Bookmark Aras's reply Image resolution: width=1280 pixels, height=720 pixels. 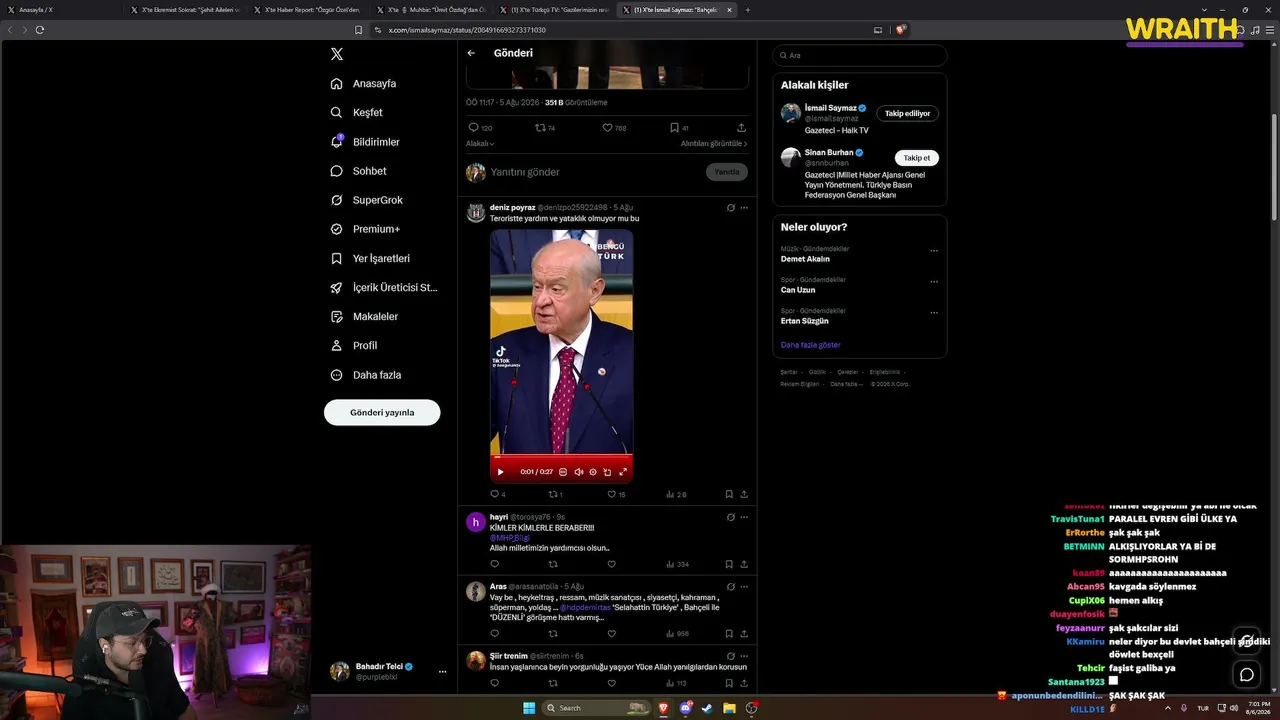(x=729, y=634)
